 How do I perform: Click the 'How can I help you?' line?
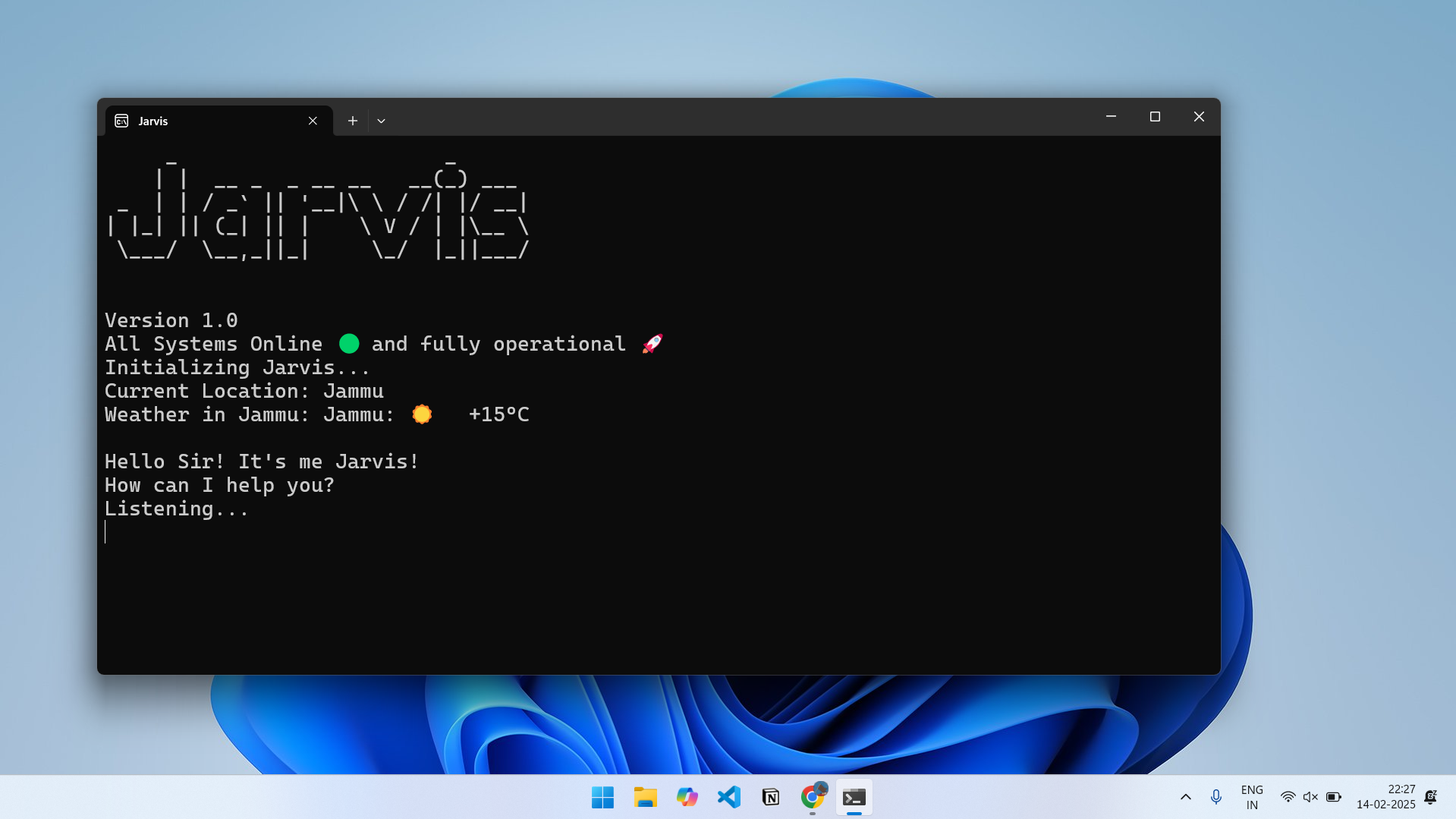point(219,485)
